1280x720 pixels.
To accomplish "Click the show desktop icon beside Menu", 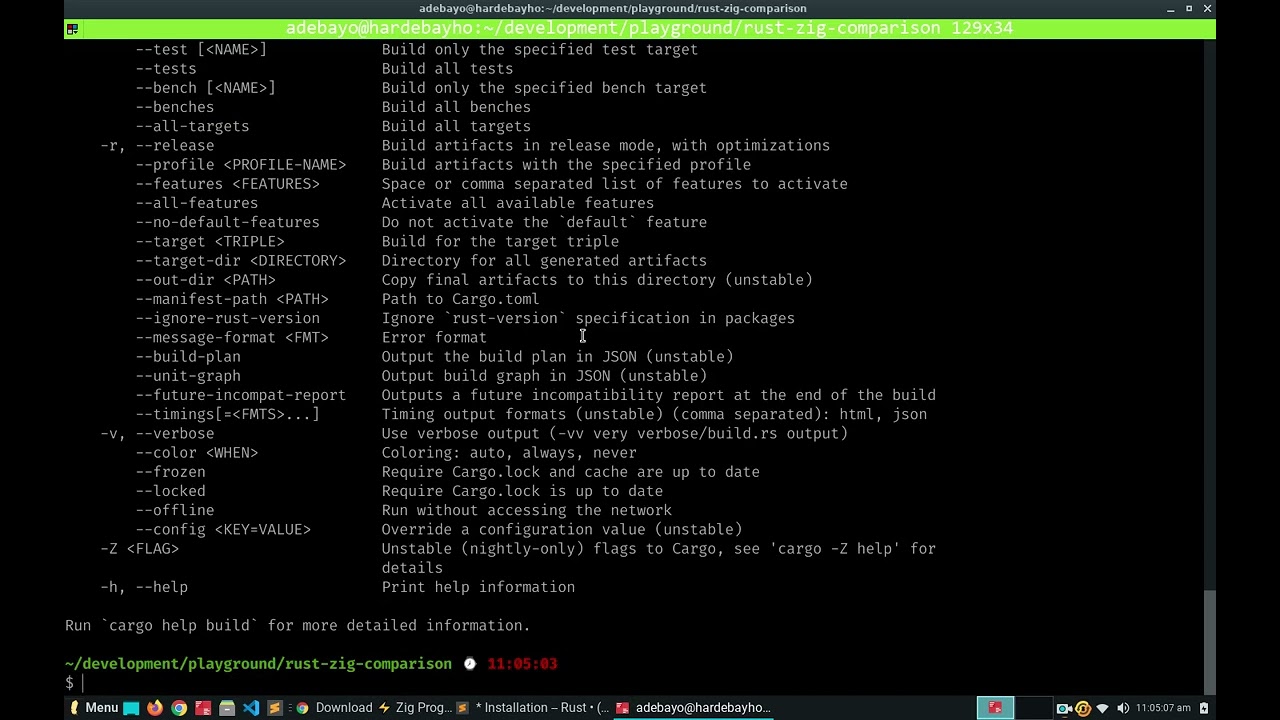I will (131, 708).
